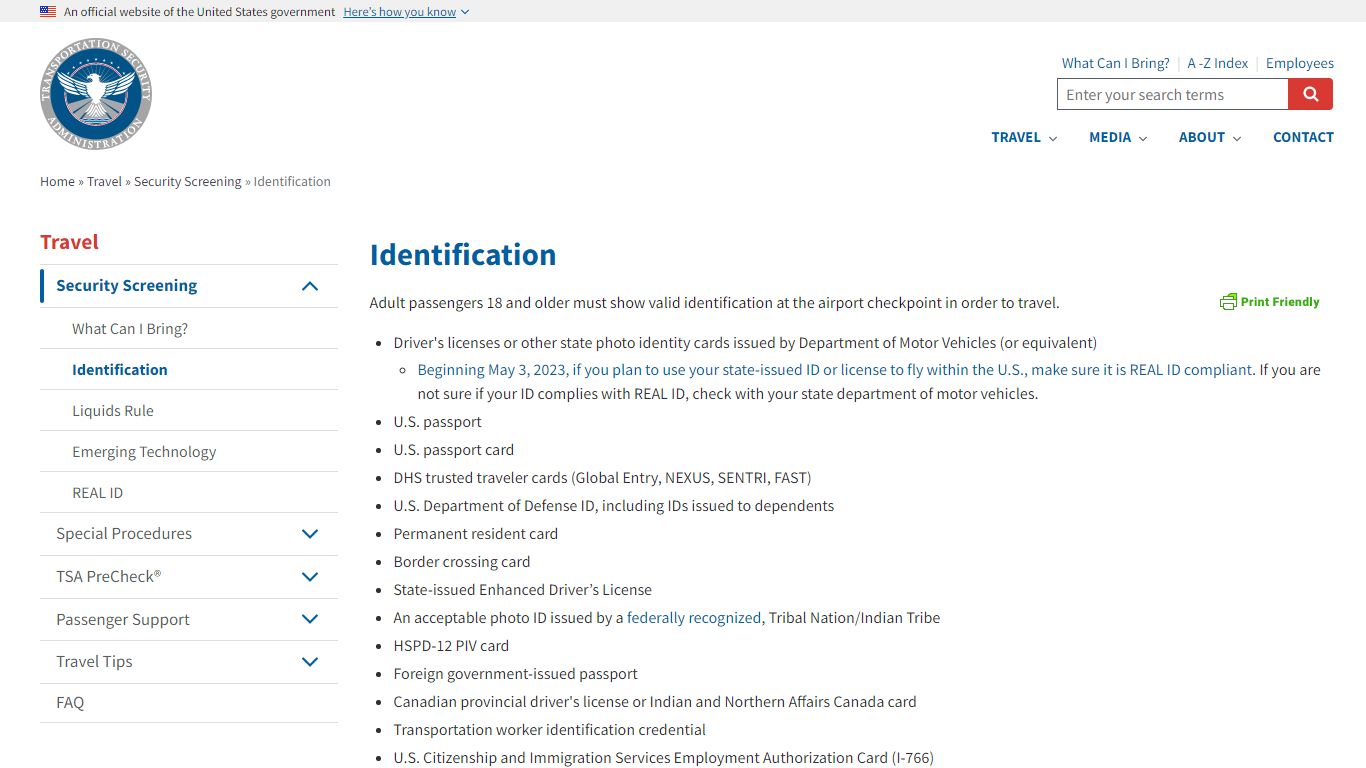
Task: Click the printer icon beside Print Friendly
Action: pyautogui.click(x=1228, y=302)
